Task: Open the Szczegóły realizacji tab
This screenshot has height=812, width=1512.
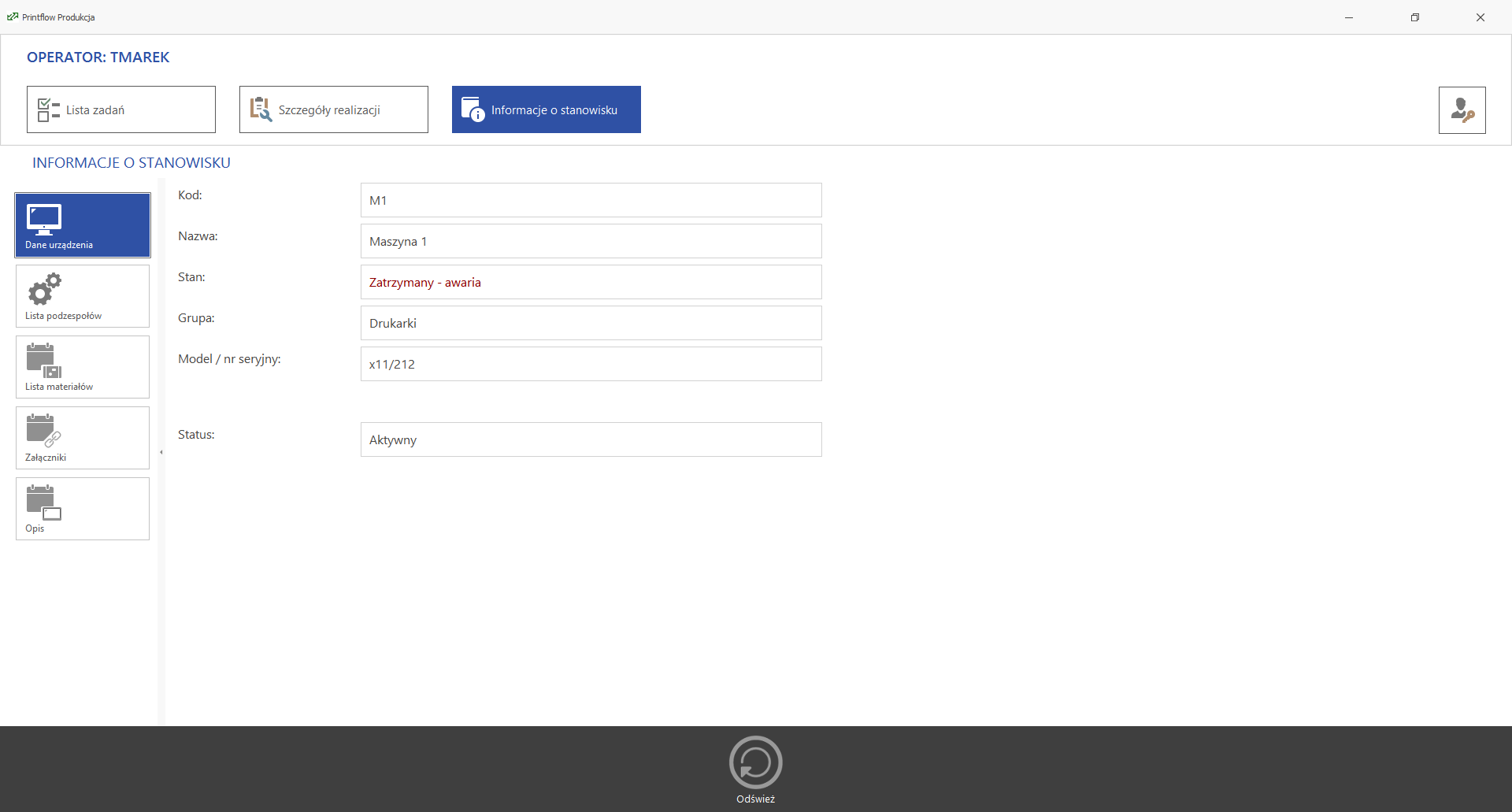Action: click(x=333, y=109)
